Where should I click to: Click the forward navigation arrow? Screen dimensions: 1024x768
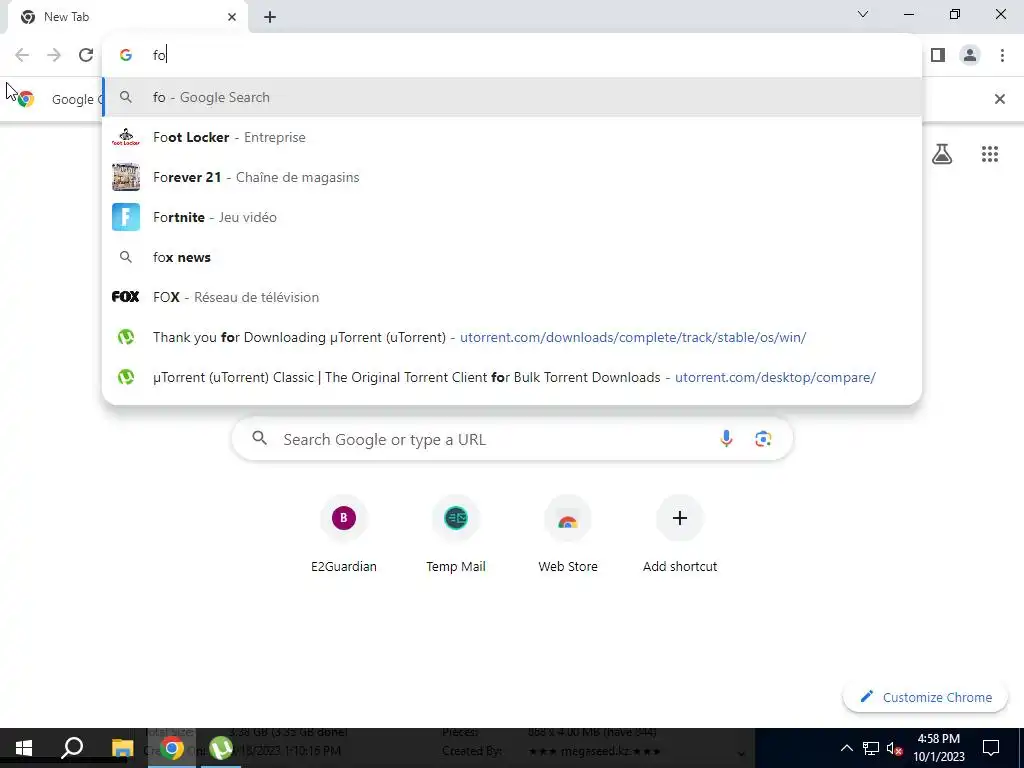[x=54, y=55]
